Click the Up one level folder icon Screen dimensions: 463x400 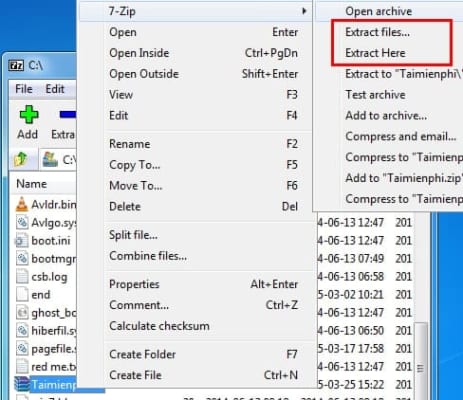(x=21, y=159)
